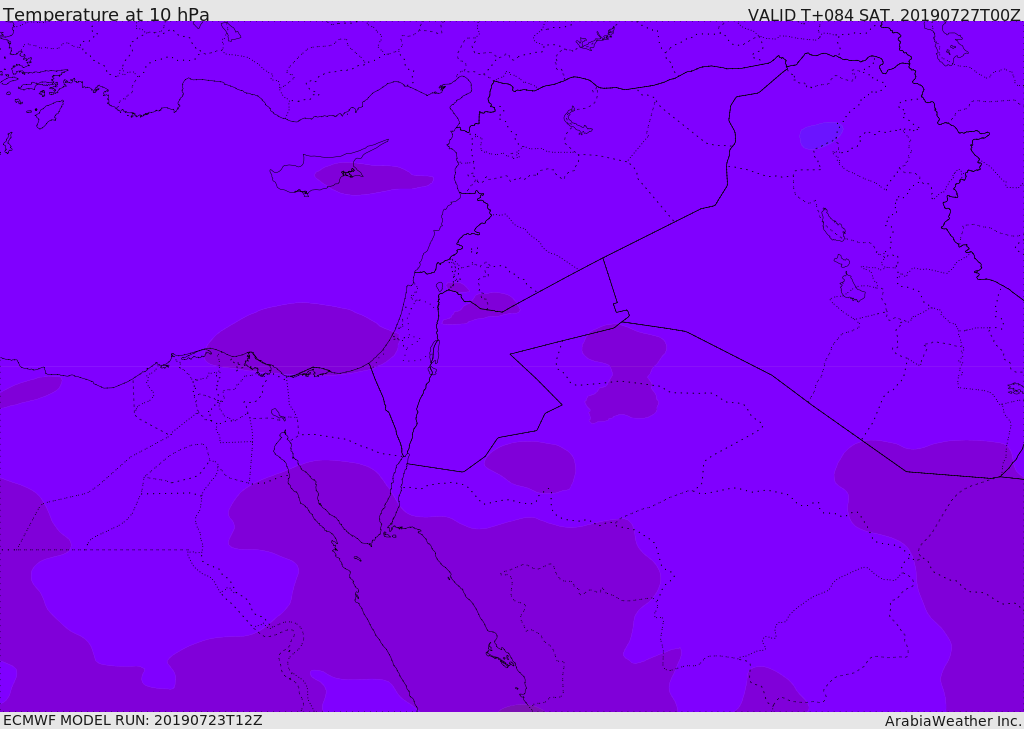Click the 'VALID T+084 SAT. 20190727T00Z' label
Image resolution: width=1024 pixels, height=729 pixels.
(x=884, y=15)
